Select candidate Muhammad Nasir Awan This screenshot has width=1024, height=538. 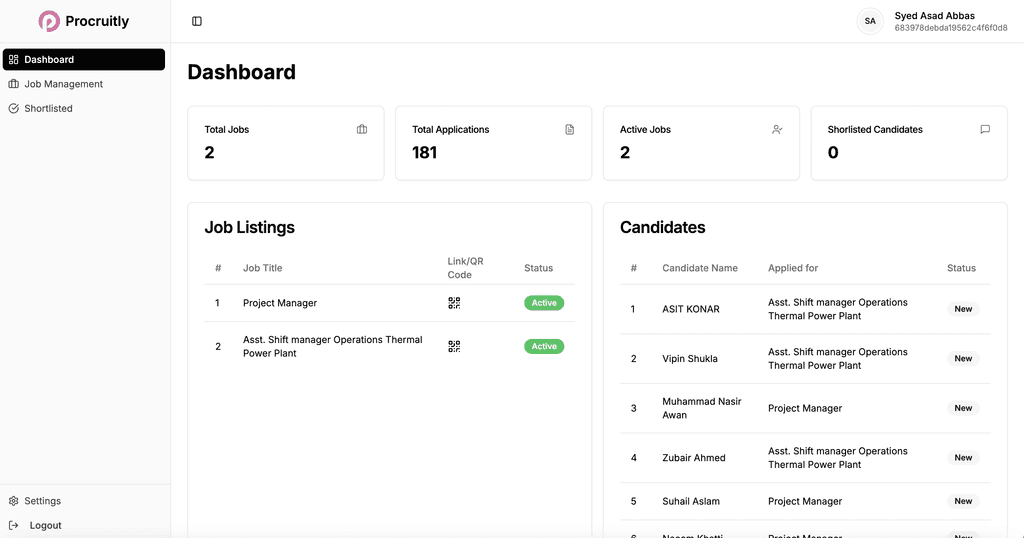[x=701, y=408]
